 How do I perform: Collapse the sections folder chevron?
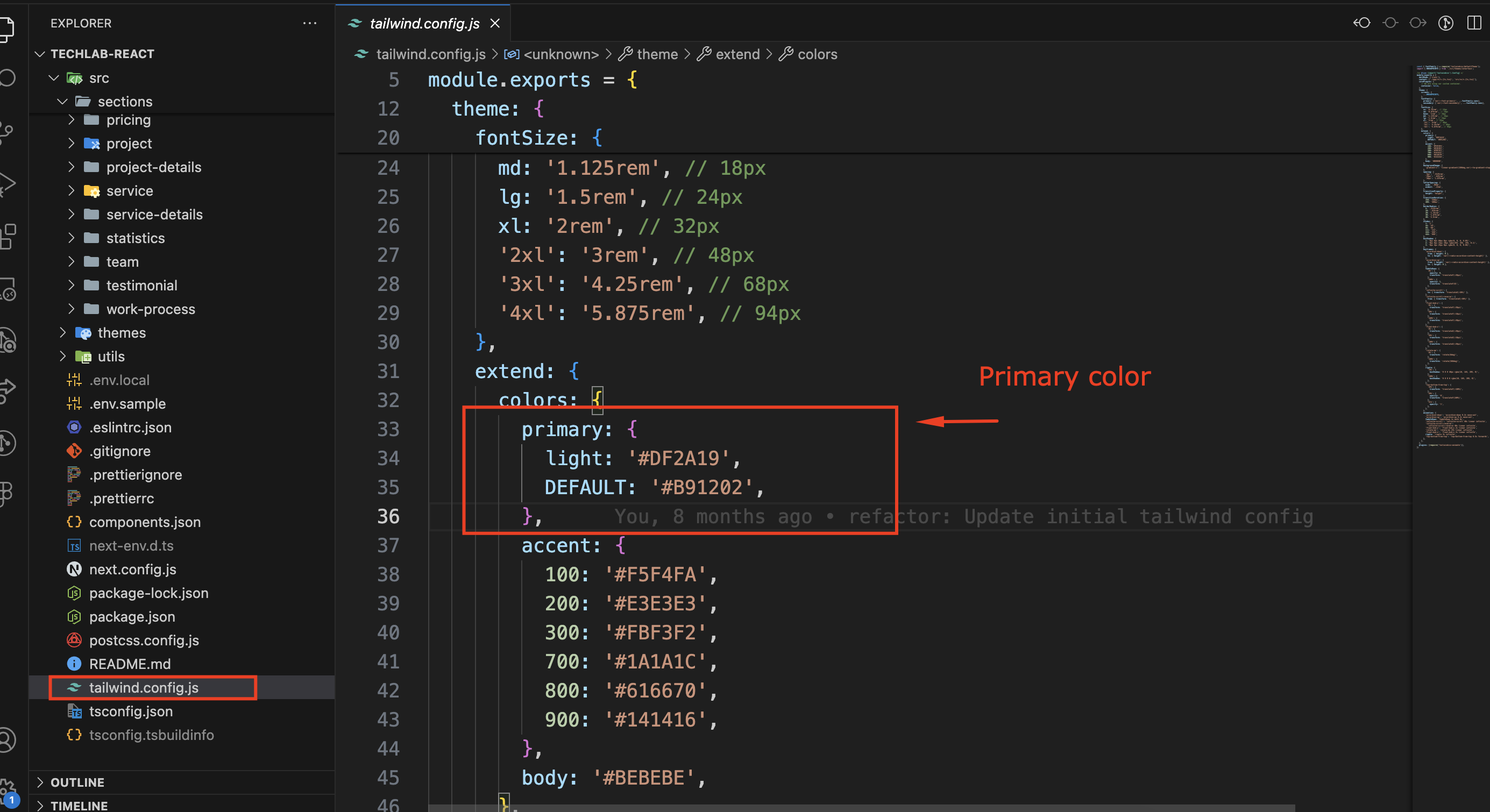pyautogui.click(x=62, y=101)
